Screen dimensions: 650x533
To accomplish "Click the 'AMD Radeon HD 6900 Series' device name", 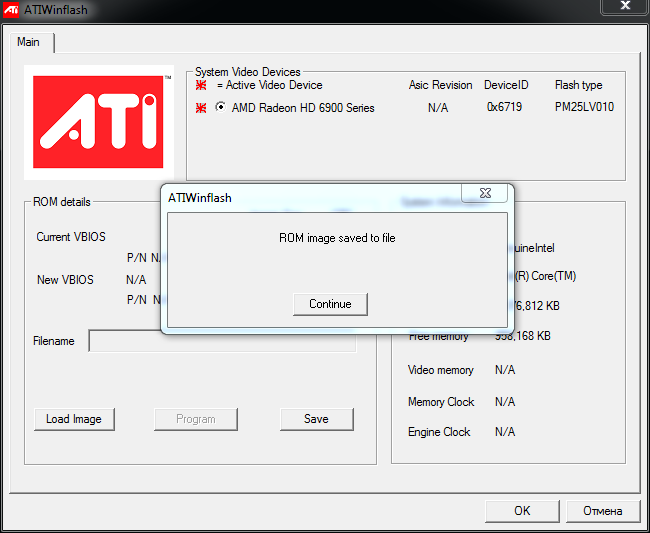I will click(x=303, y=108).
